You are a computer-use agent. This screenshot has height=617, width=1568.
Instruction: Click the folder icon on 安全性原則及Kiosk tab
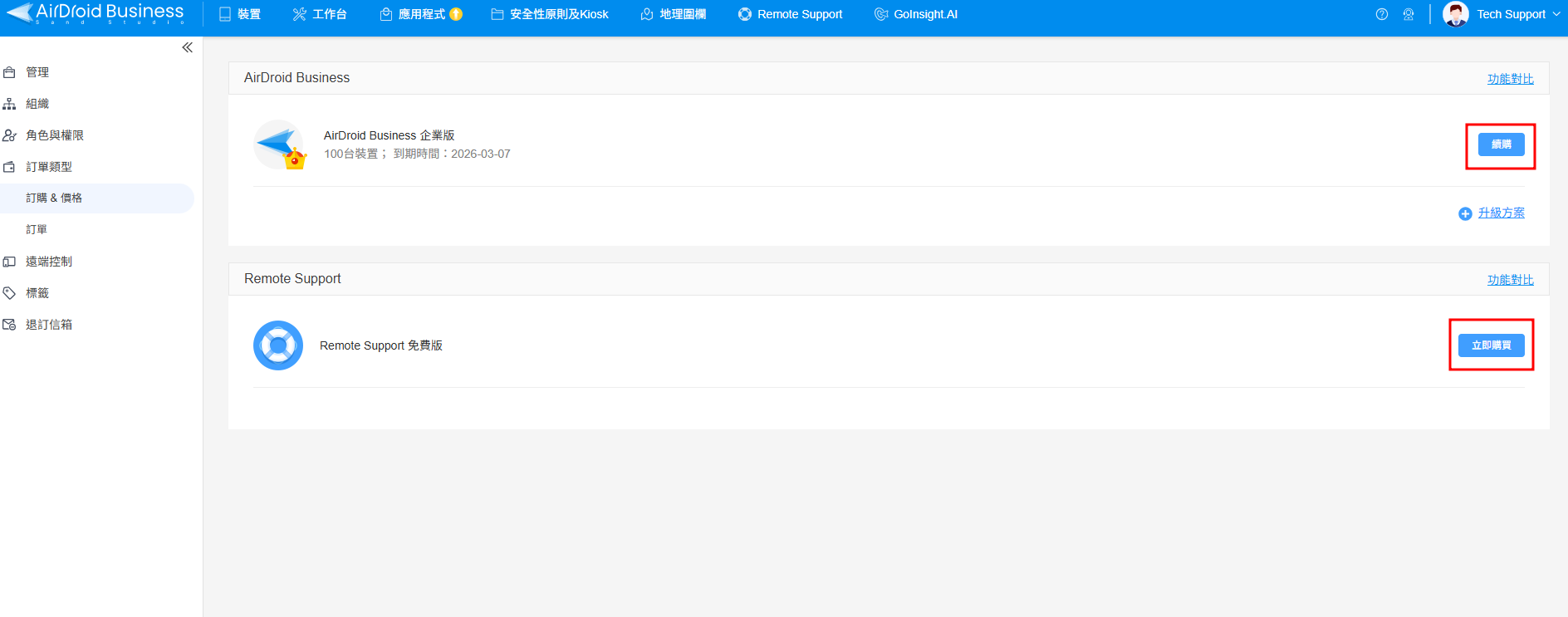tap(497, 14)
